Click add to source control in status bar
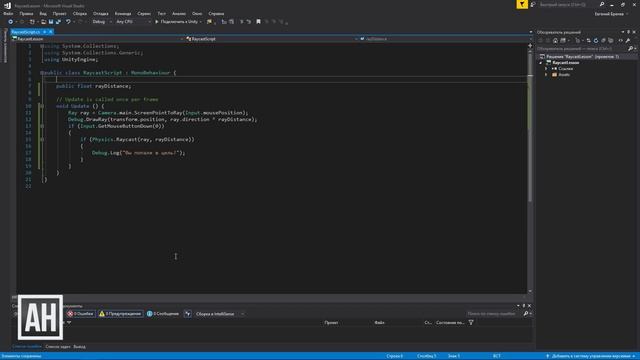 (x=589, y=356)
